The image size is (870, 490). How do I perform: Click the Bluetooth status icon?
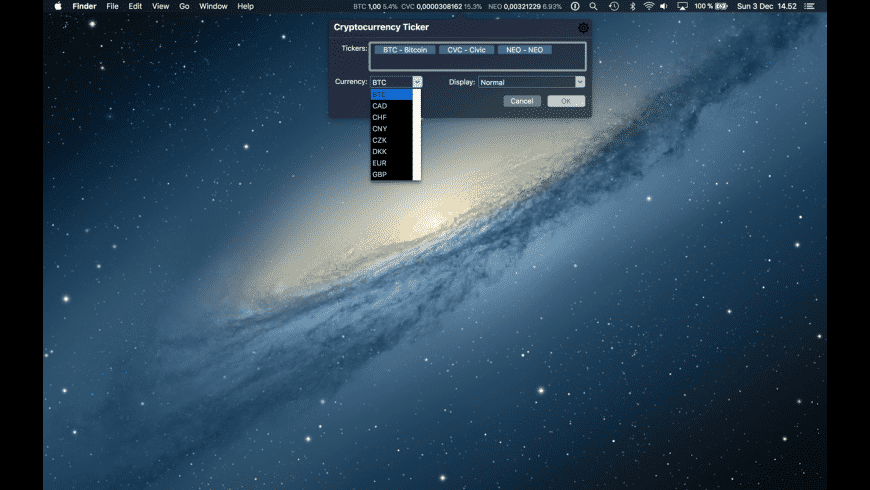pyautogui.click(x=632, y=6)
